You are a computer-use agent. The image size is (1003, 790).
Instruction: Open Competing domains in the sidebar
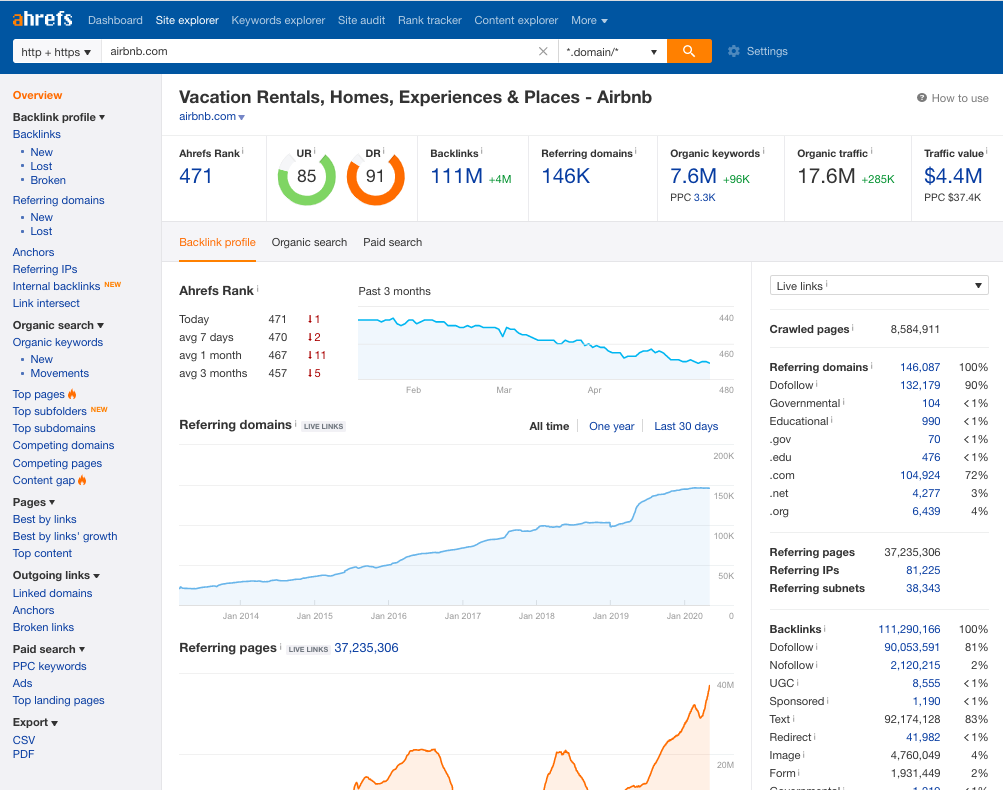(63, 445)
